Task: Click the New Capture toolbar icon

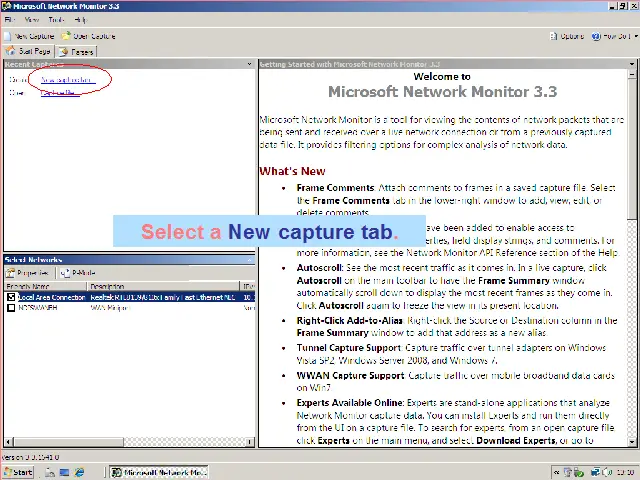Action: coord(7,36)
